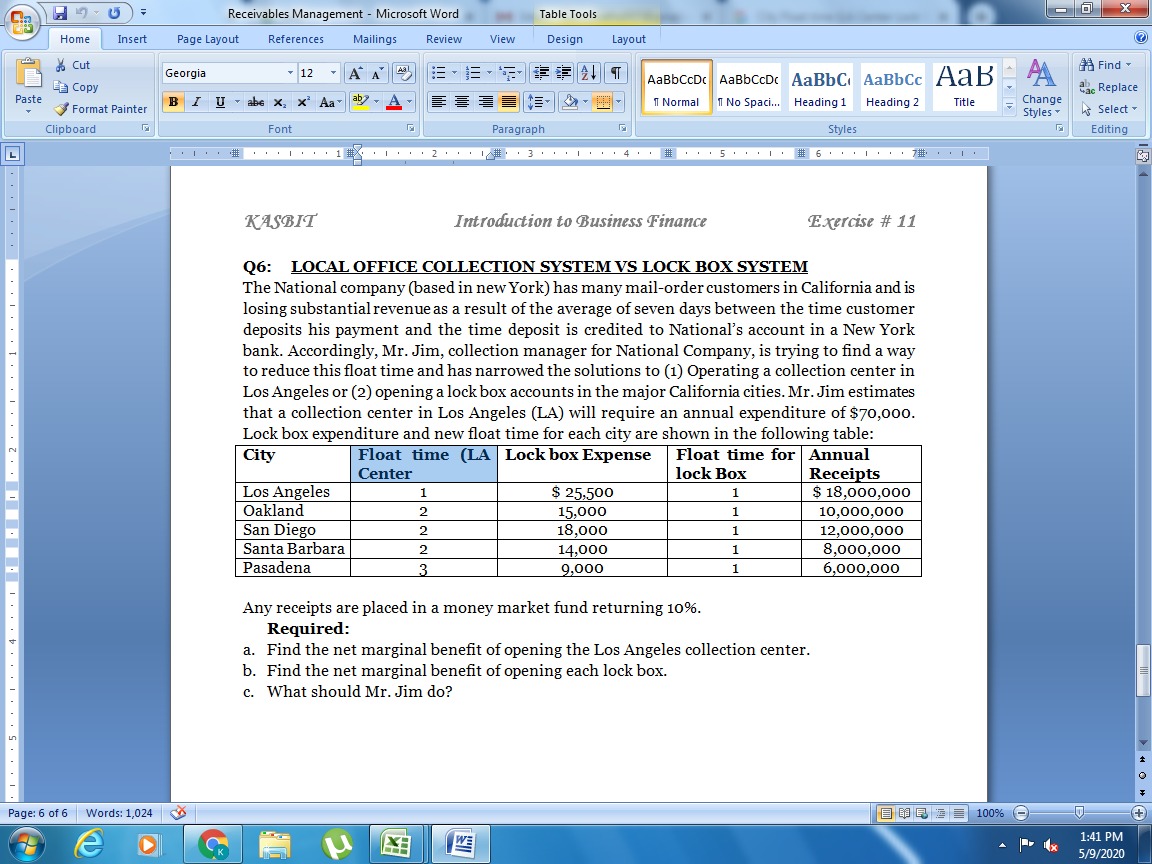Screen dimensions: 1152x864
Task: Go to the Mailings tab
Action: click(x=375, y=39)
